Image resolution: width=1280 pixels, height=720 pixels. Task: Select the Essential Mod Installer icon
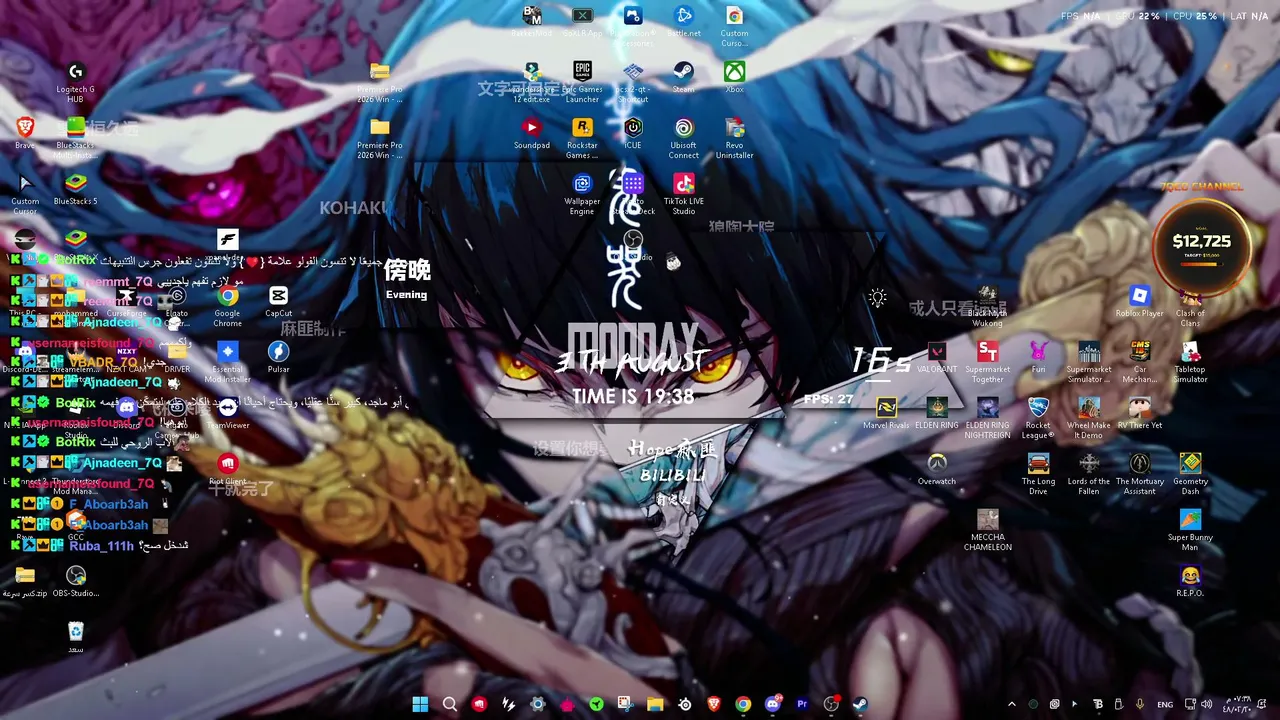(x=227, y=362)
